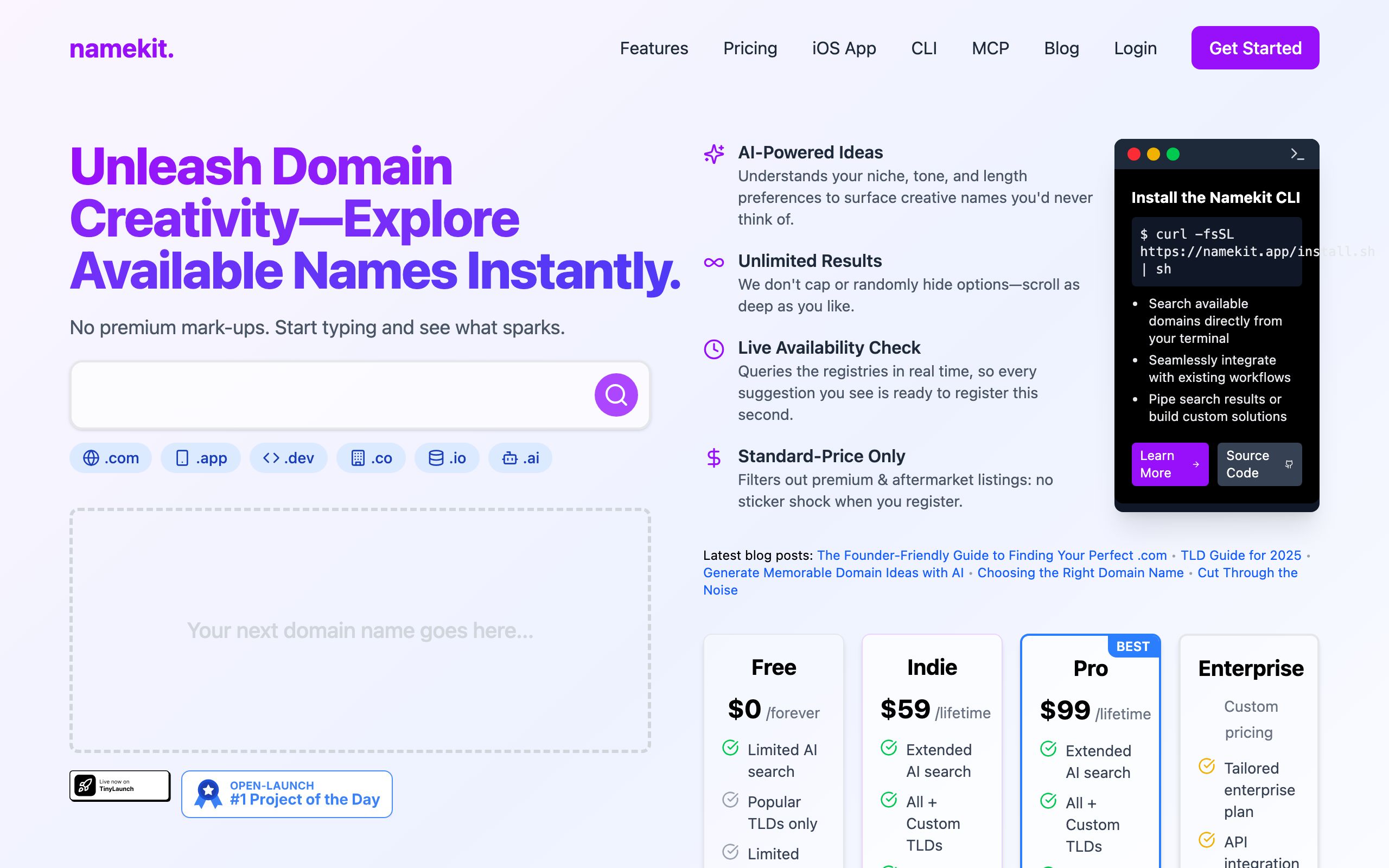Click the purple search magnifier button
Image resolution: width=1389 pixels, height=868 pixels.
coord(616,395)
